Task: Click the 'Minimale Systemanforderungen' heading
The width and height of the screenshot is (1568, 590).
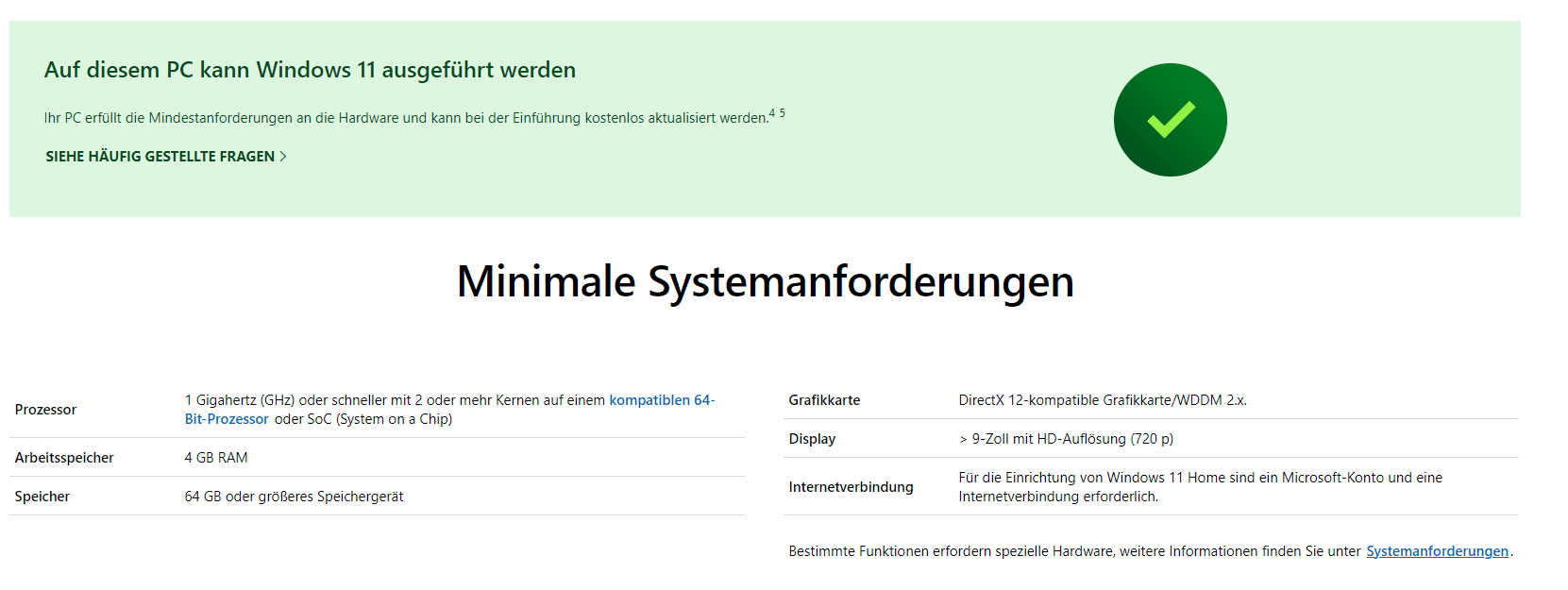Action: pyautogui.click(x=765, y=281)
